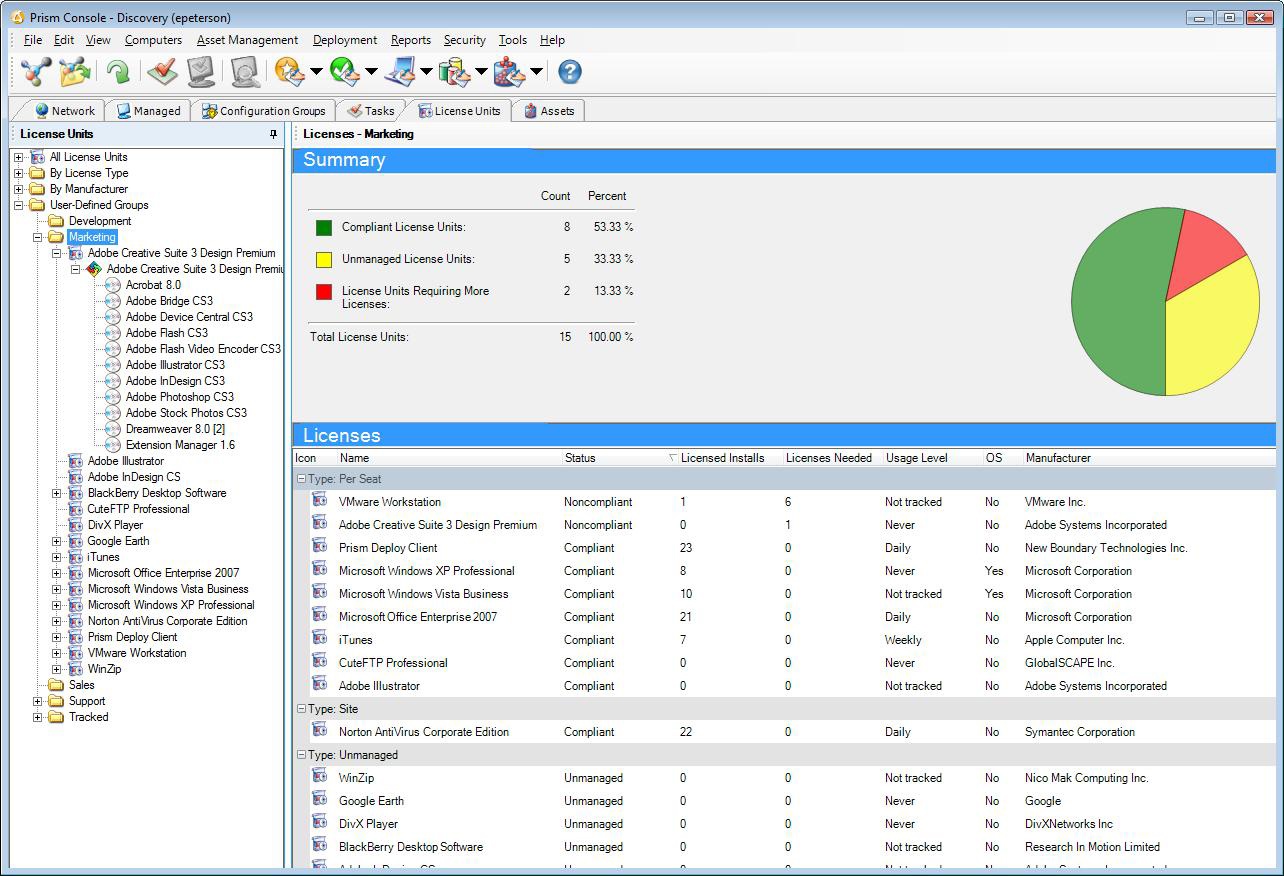The height and width of the screenshot is (876, 1284).
Task: Open dropdown arrow beside the gold star icon
Action: coord(316,72)
